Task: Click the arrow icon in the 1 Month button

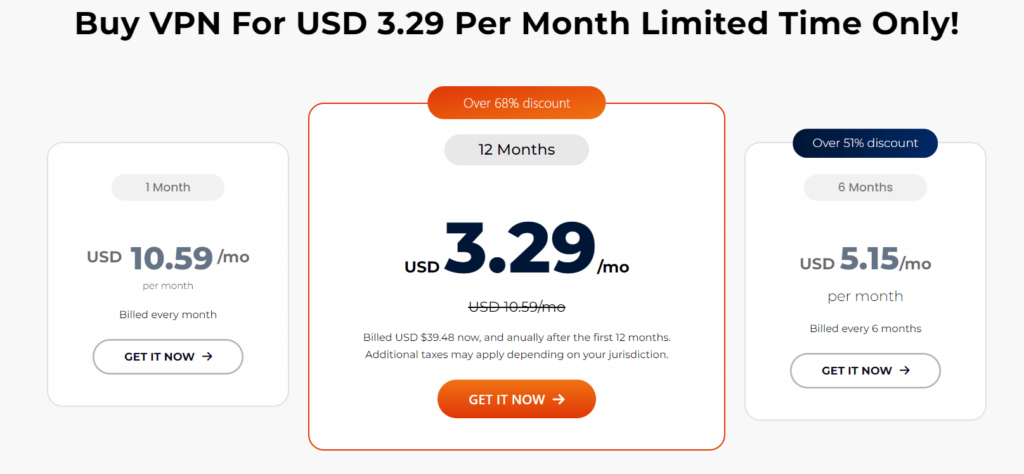Action: (207, 356)
